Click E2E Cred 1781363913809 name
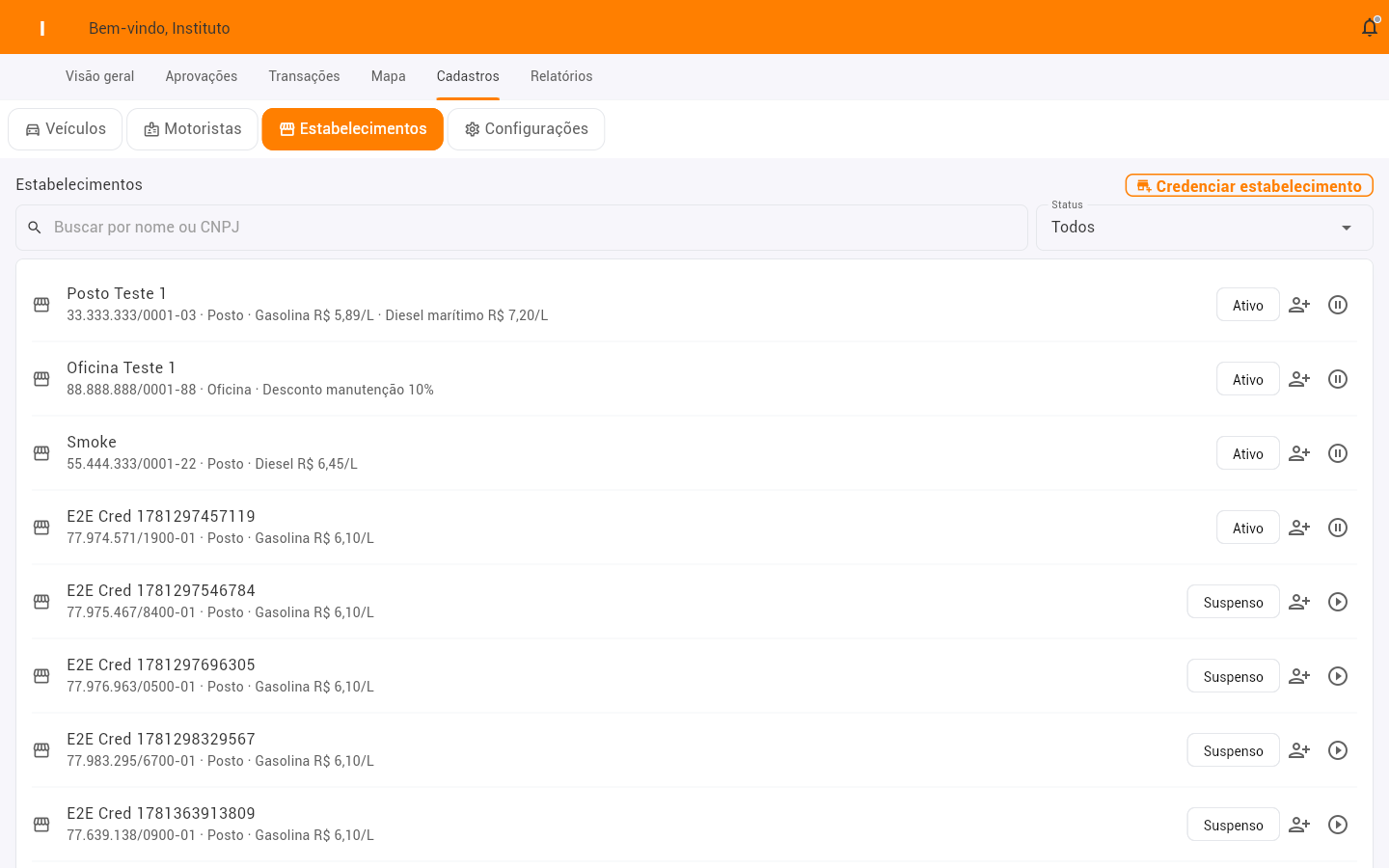The image size is (1389, 868). tap(161, 813)
